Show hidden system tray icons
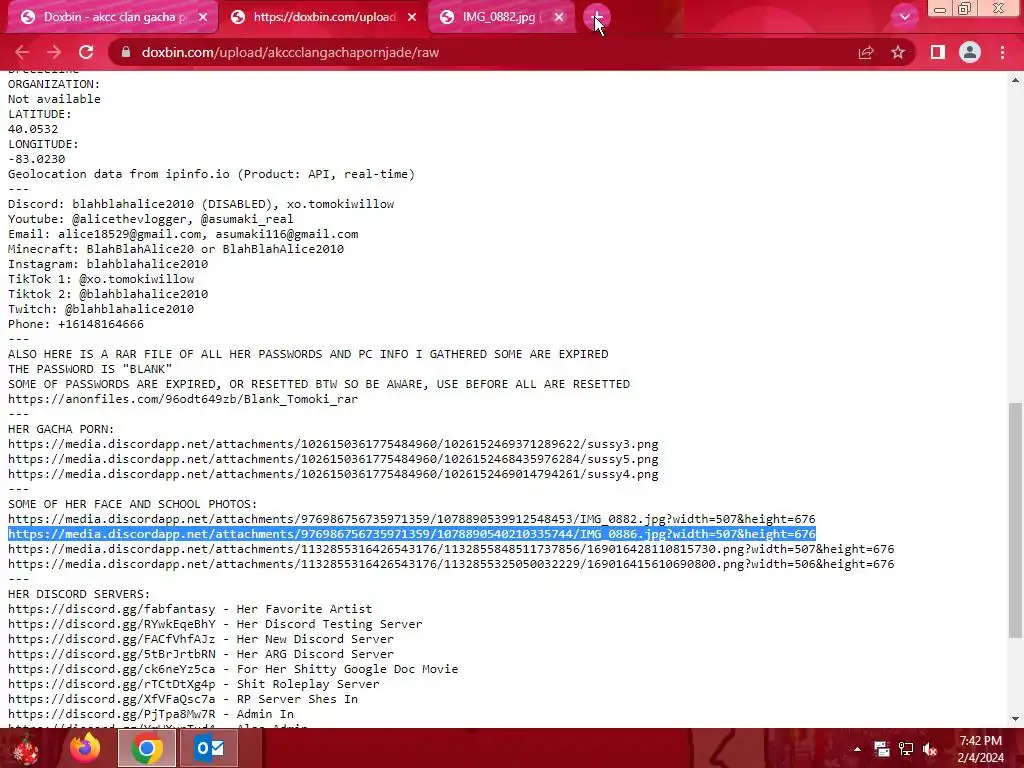This screenshot has width=1024, height=768. 857,749
